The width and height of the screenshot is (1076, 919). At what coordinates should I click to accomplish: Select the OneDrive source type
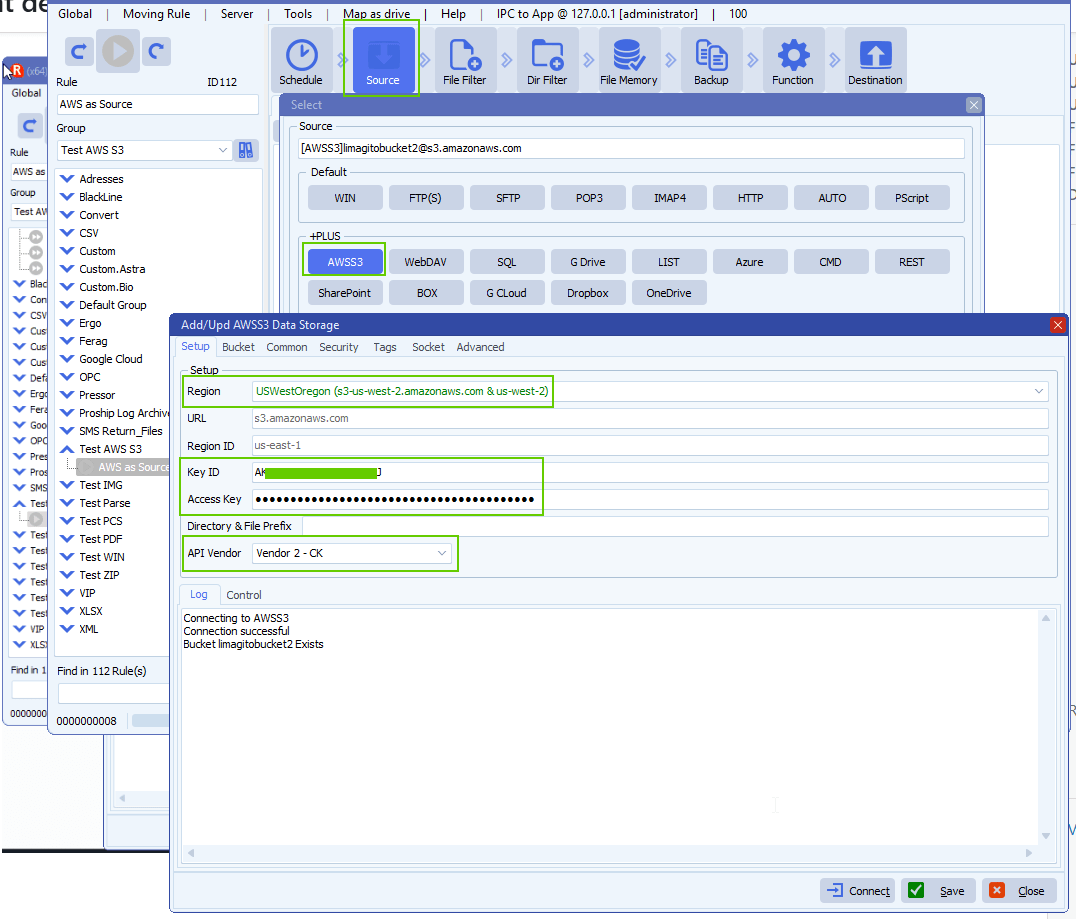(668, 293)
